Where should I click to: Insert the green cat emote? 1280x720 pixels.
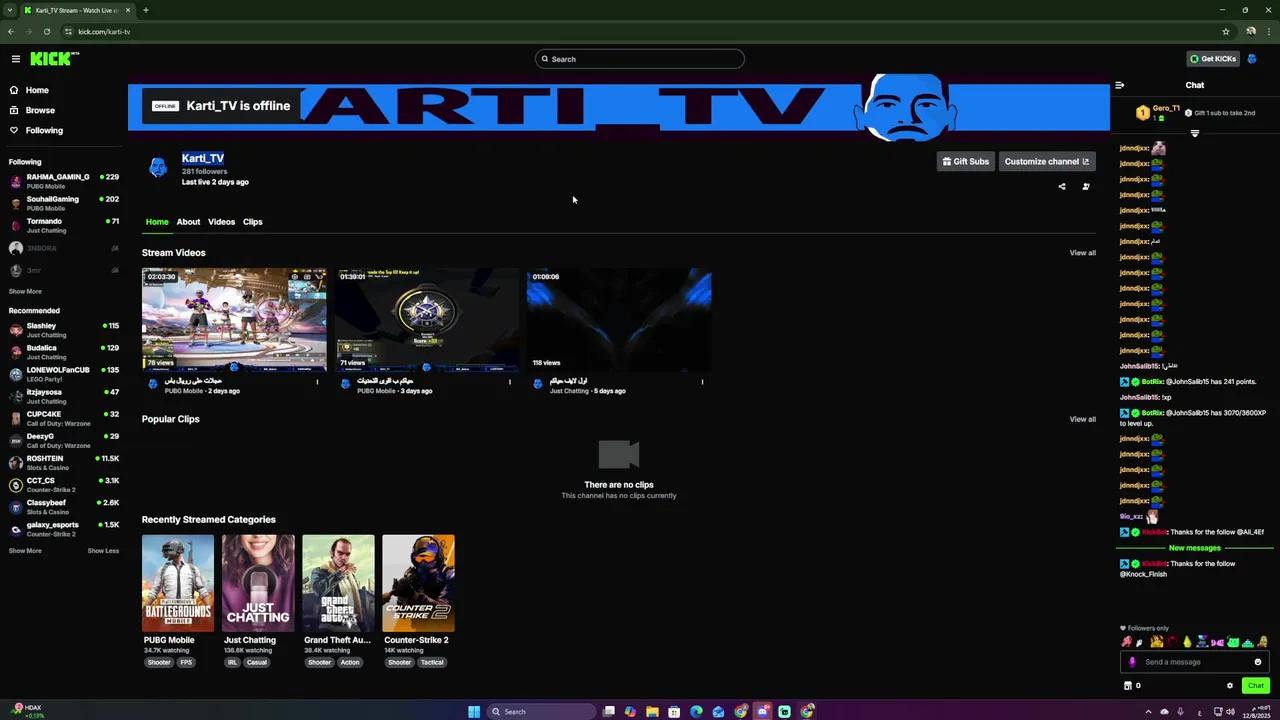pyautogui.click(x=1233, y=642)
